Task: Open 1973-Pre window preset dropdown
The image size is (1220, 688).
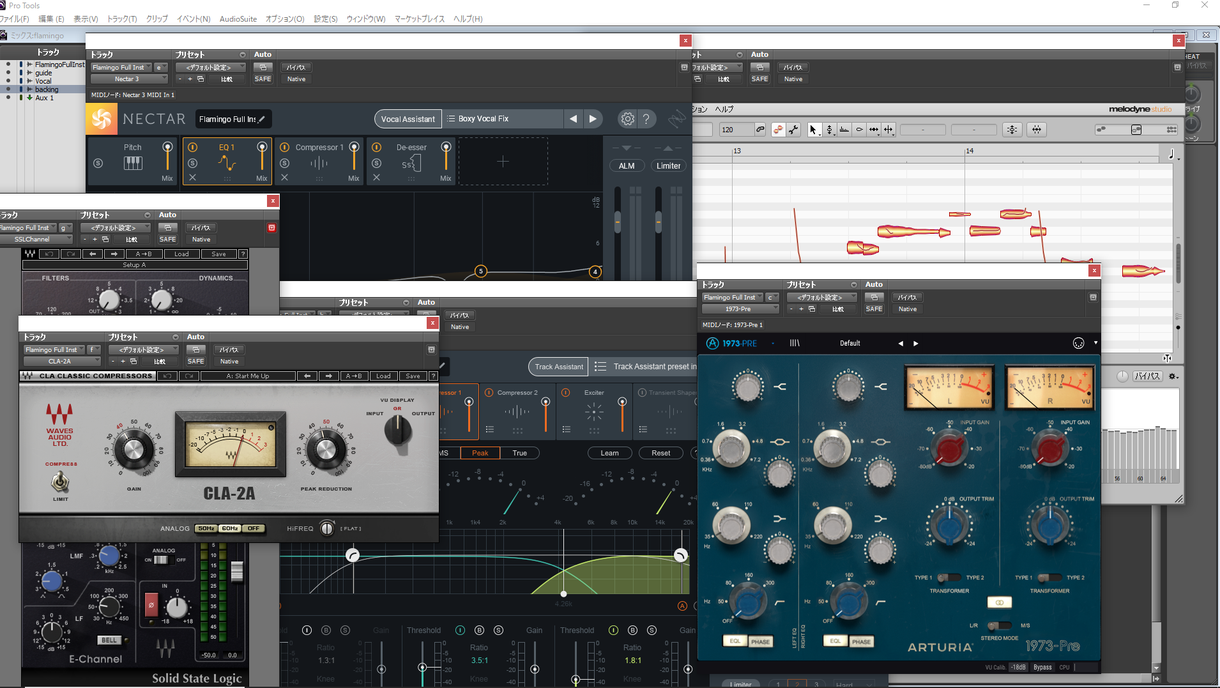Action: coord(821,297)
